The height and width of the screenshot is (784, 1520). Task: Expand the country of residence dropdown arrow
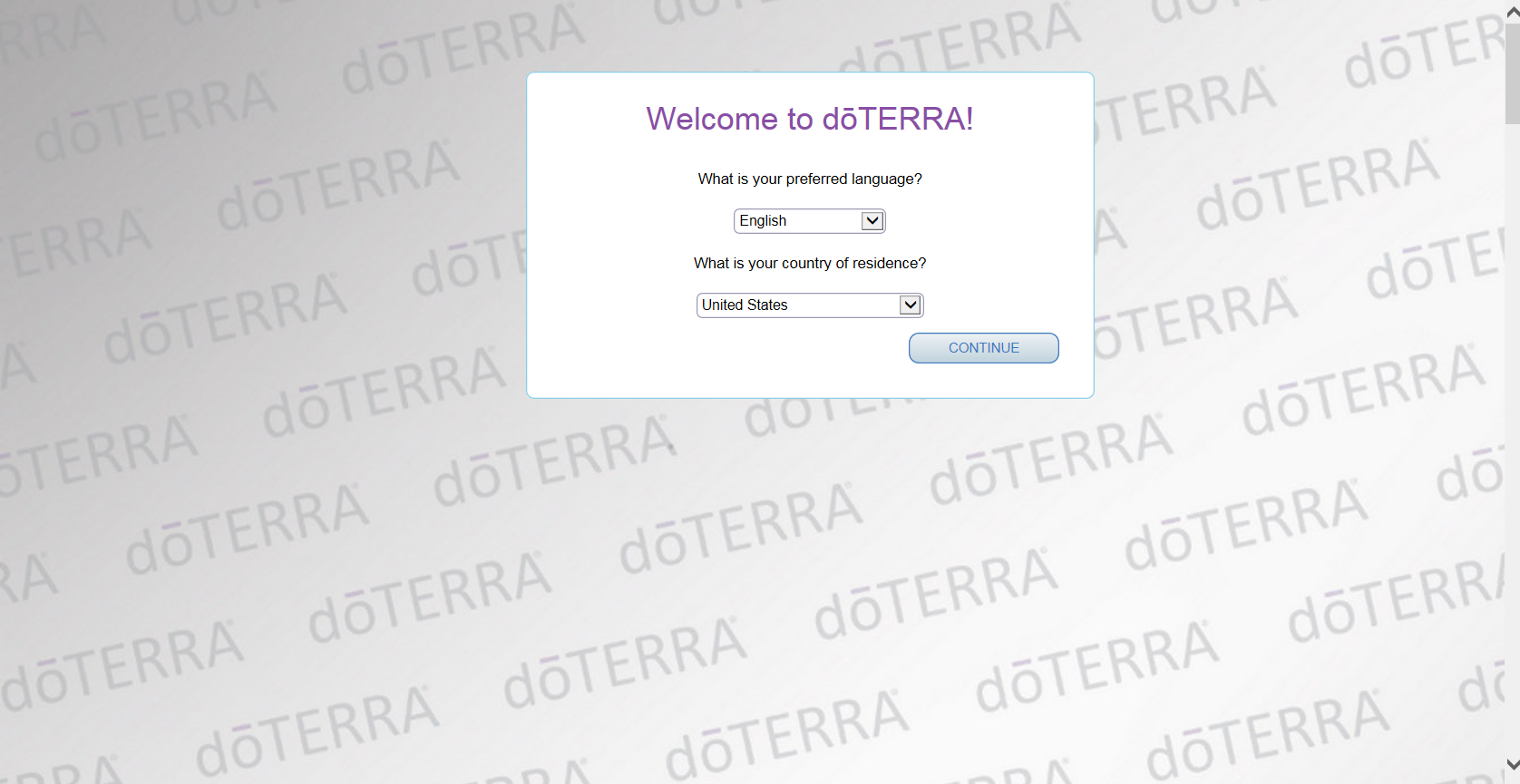tap(910, 305)
